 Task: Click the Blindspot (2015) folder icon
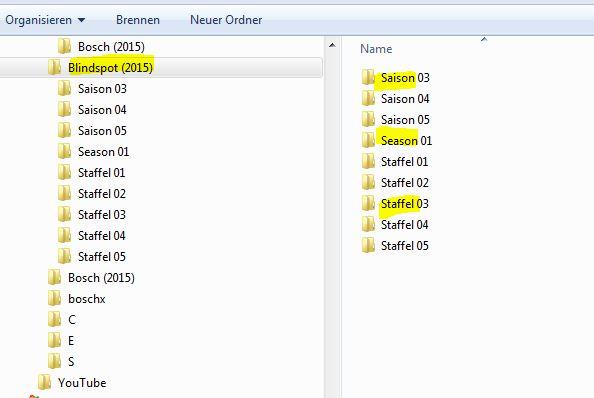pos(55,67)
